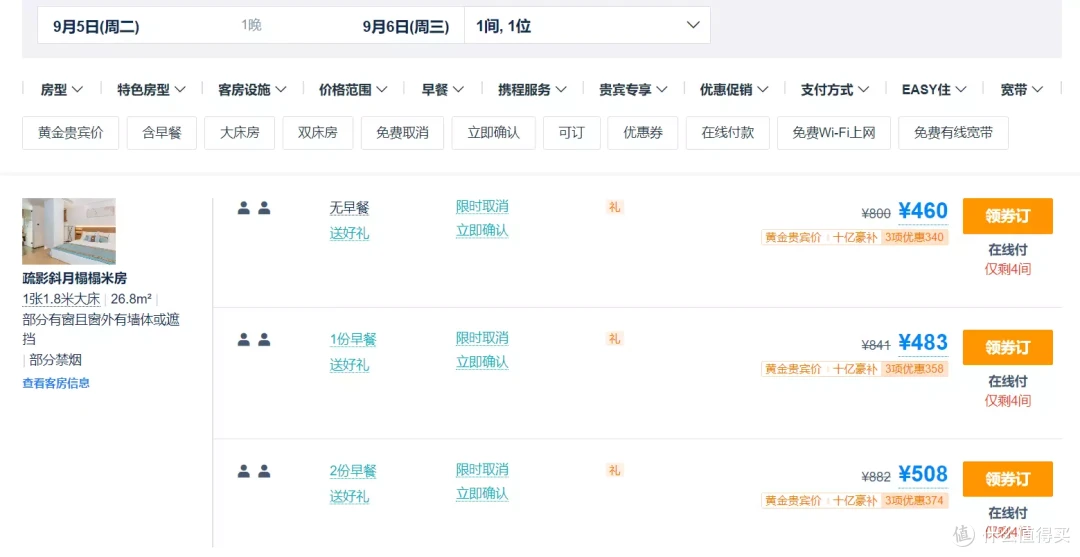Screen dimensions: 1080x557
Task: Toggle the 免费Wi-Fi上网 filter
Action: [x=833, y=133]
